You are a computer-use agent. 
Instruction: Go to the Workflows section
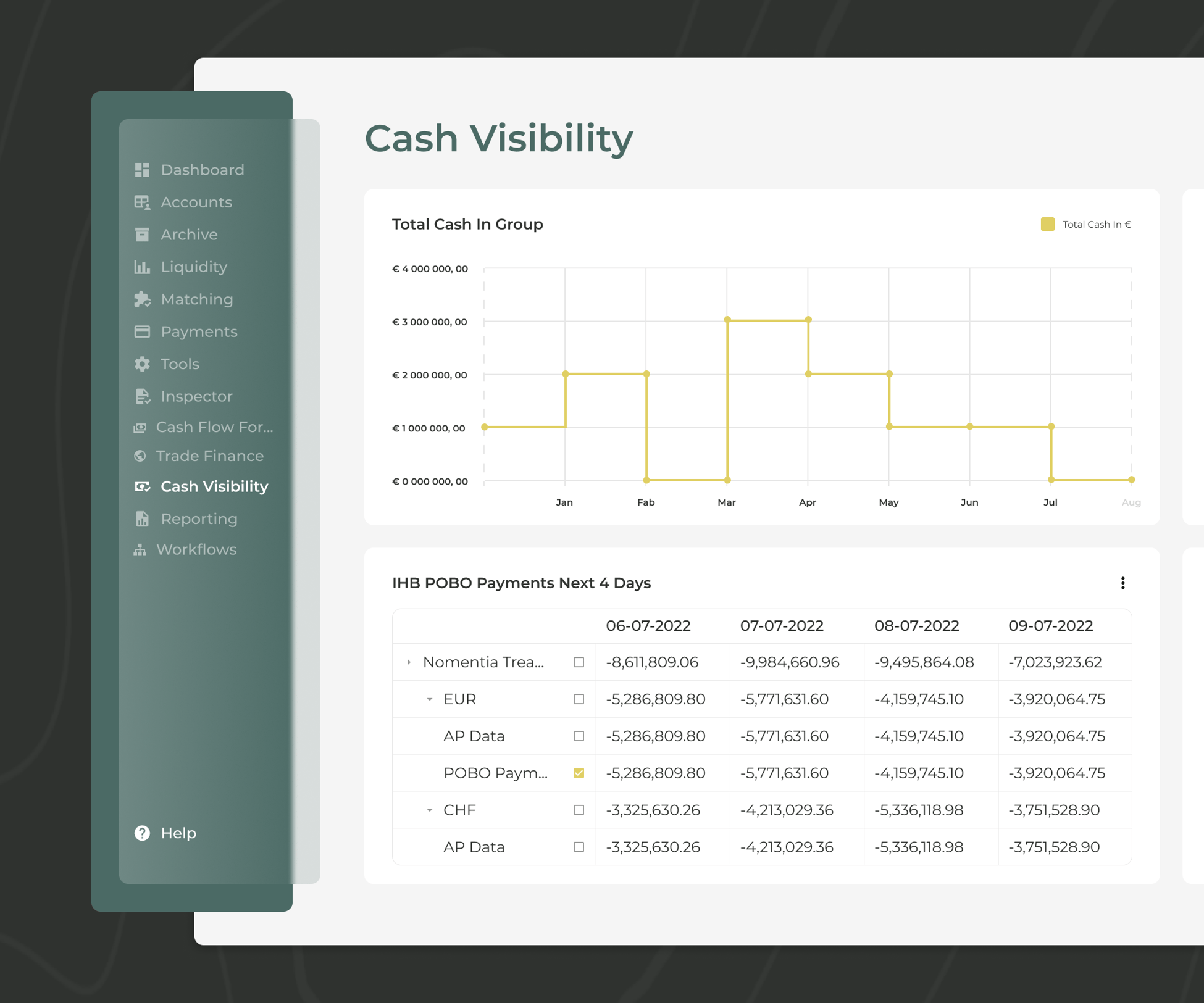[196, 549]
